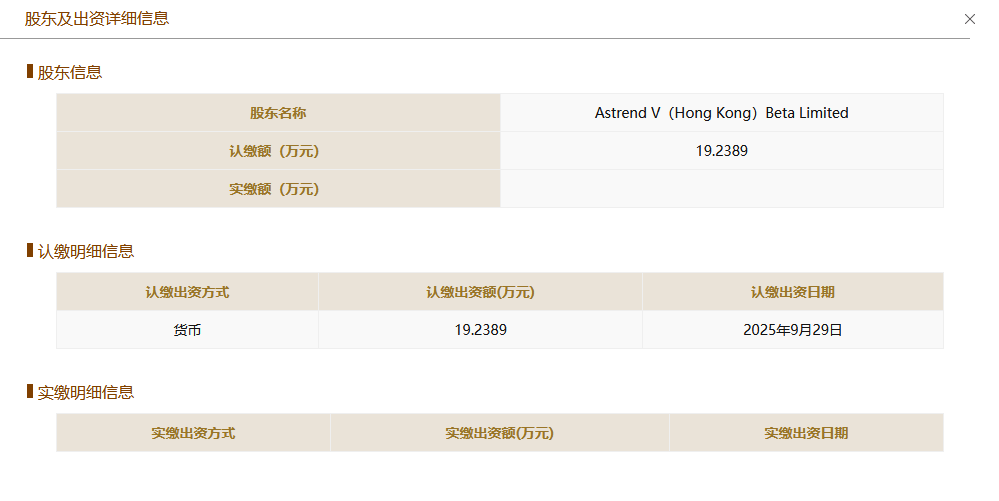This screenshot has width=999, height=501.
Task: Select the 实缴额（万元） label cell
Action: (x=278, y=189)
